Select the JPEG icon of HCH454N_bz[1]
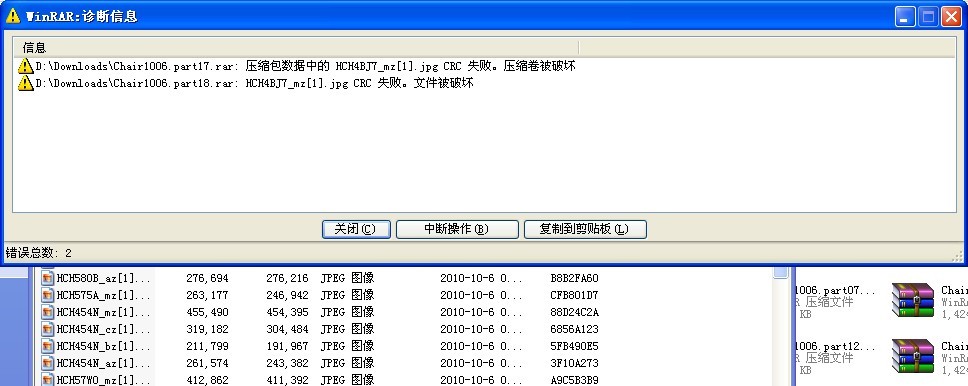 pyautogui.click(x=48, y=346)
